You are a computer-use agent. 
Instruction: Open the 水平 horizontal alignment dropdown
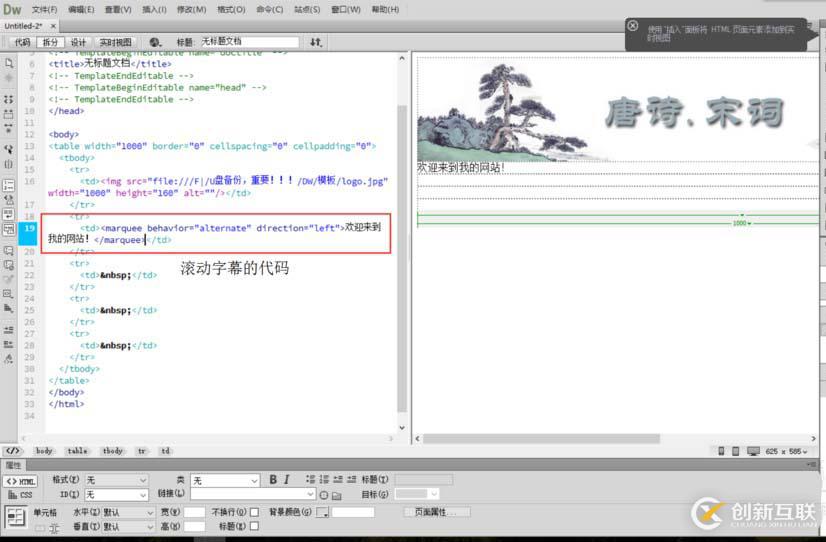coord(129,512)
